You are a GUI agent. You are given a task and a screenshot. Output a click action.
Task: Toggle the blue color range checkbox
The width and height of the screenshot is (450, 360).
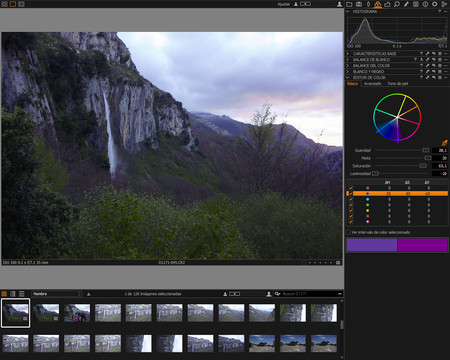pos(351,194)
